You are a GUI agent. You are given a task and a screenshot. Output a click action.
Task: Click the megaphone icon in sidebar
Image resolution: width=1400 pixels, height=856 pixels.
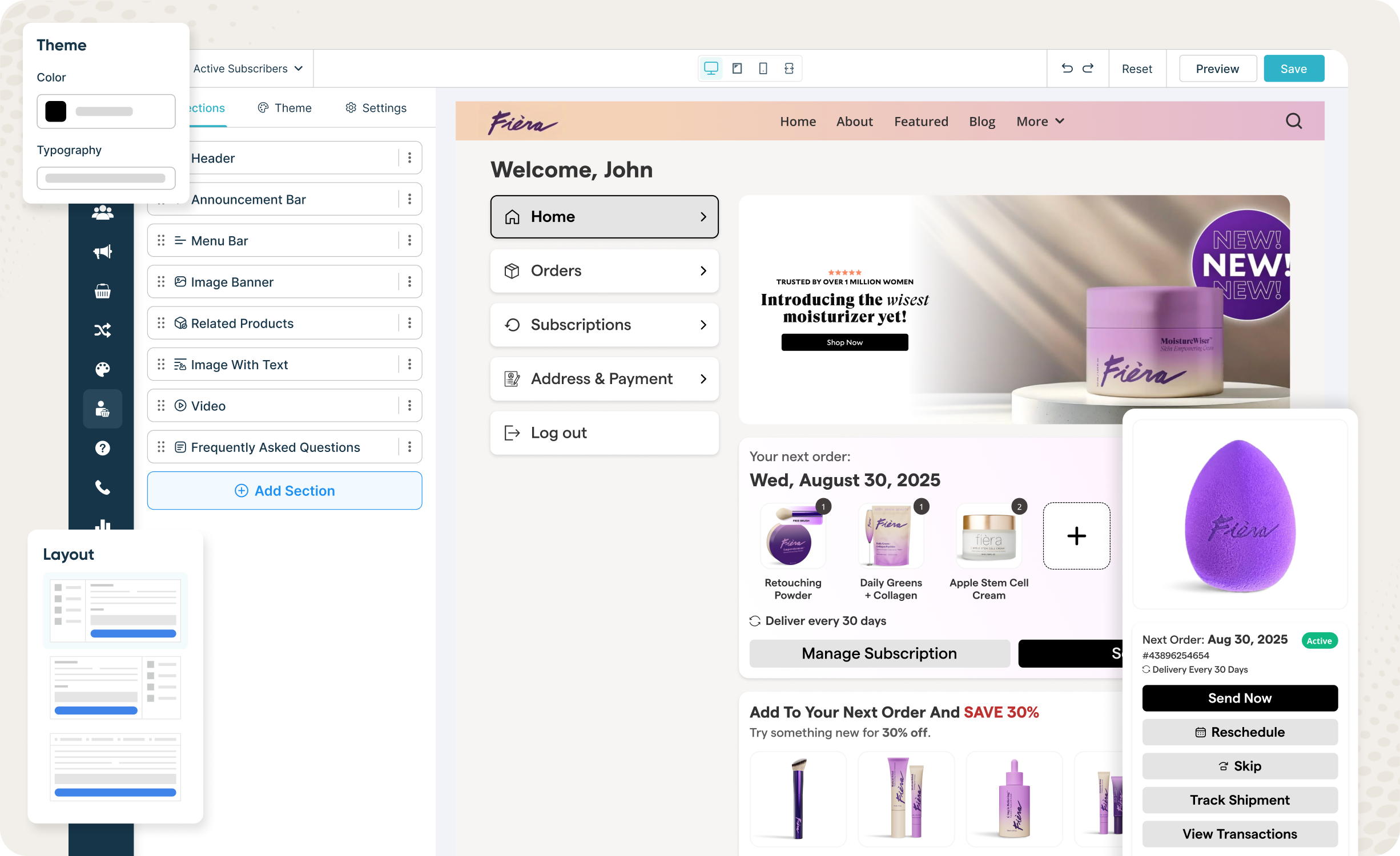click(103, 252)
